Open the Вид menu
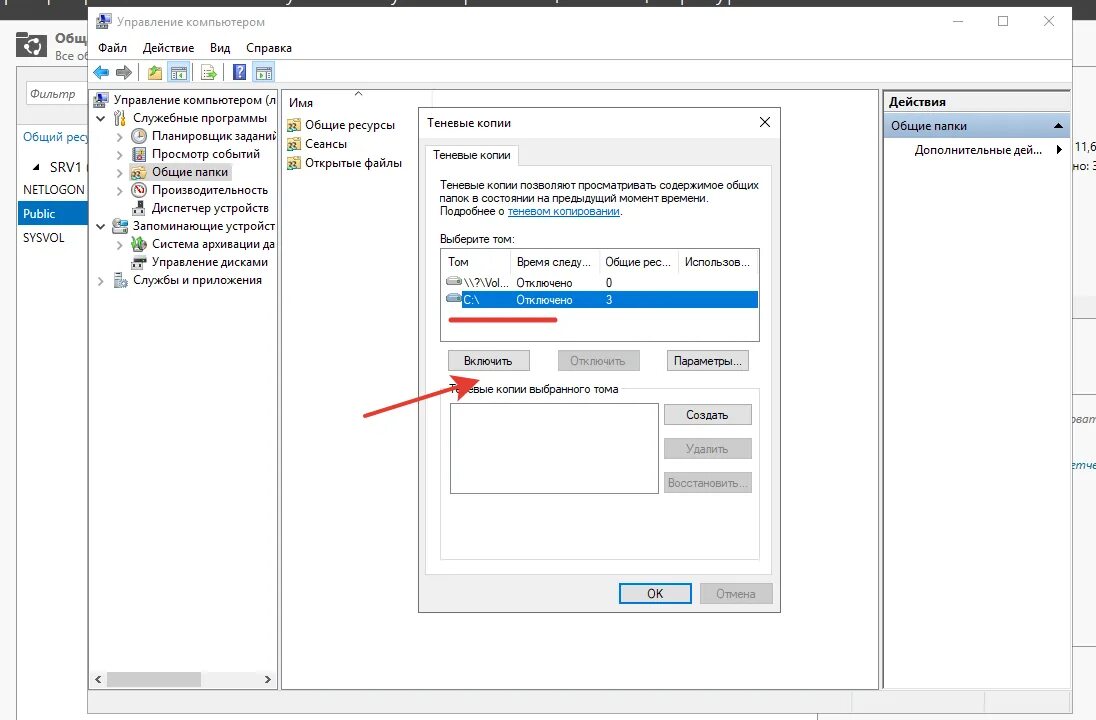The image size is (1096, 720). pyautogui.click(x=220, y=48)
